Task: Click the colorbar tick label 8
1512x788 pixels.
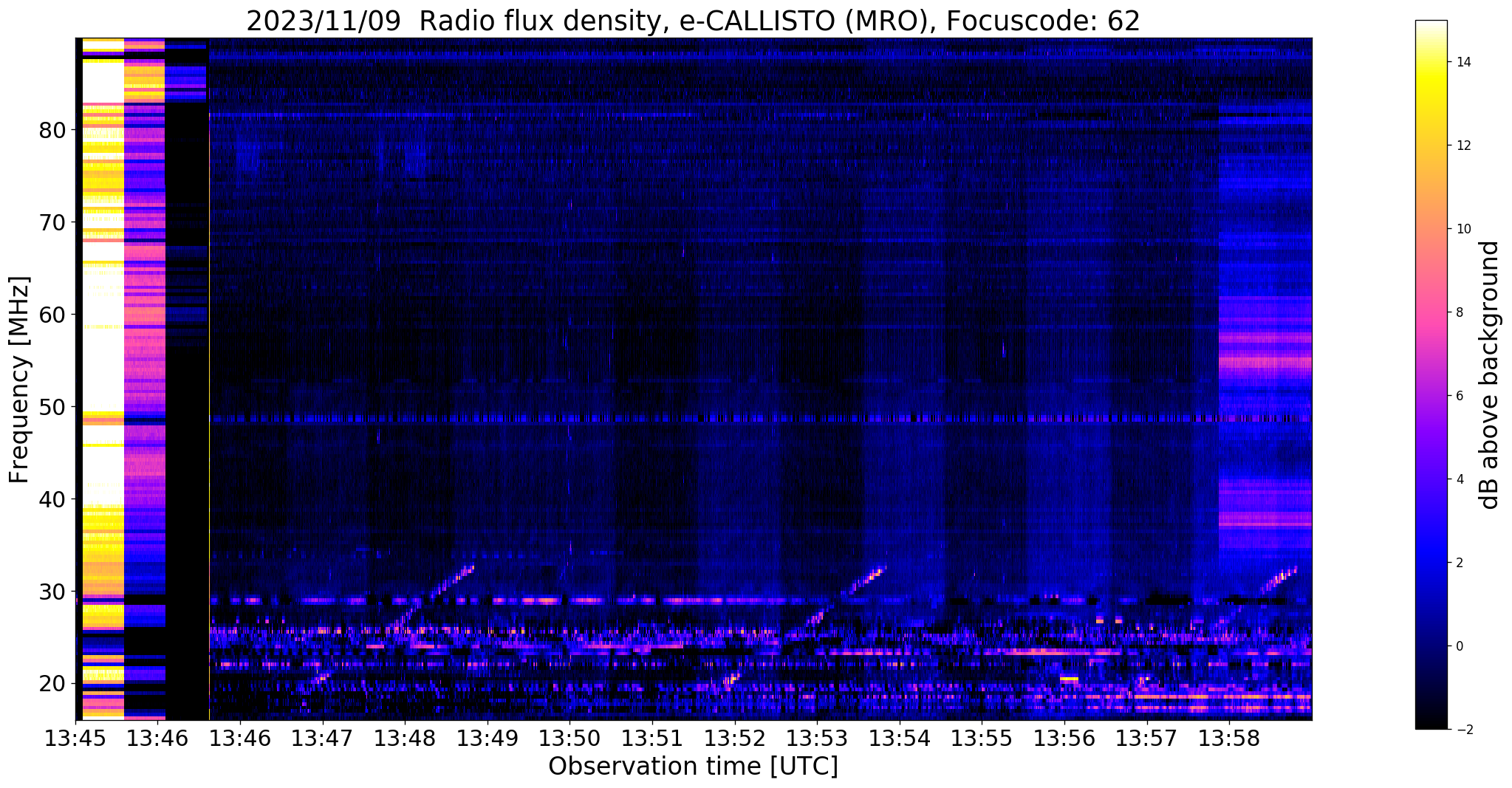Action: pos(1459,312)
